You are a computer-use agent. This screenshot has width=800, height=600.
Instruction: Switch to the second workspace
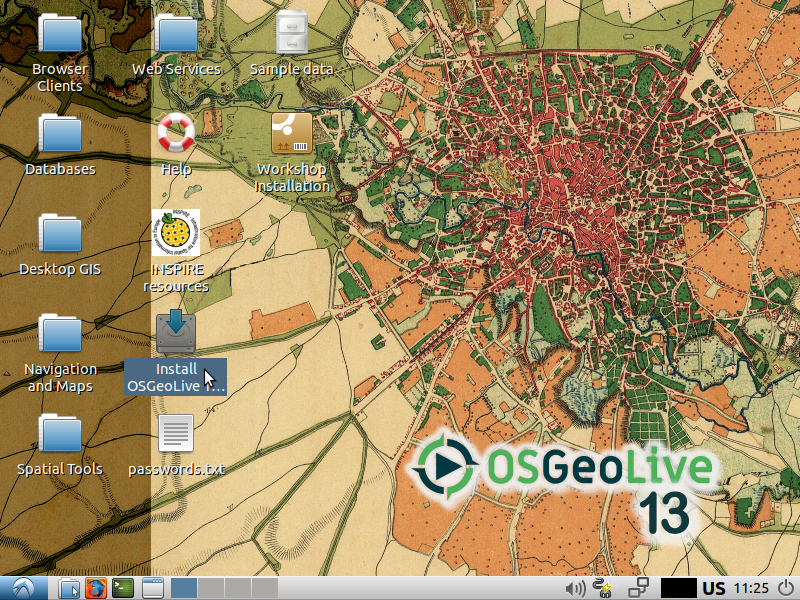point(211,588)
